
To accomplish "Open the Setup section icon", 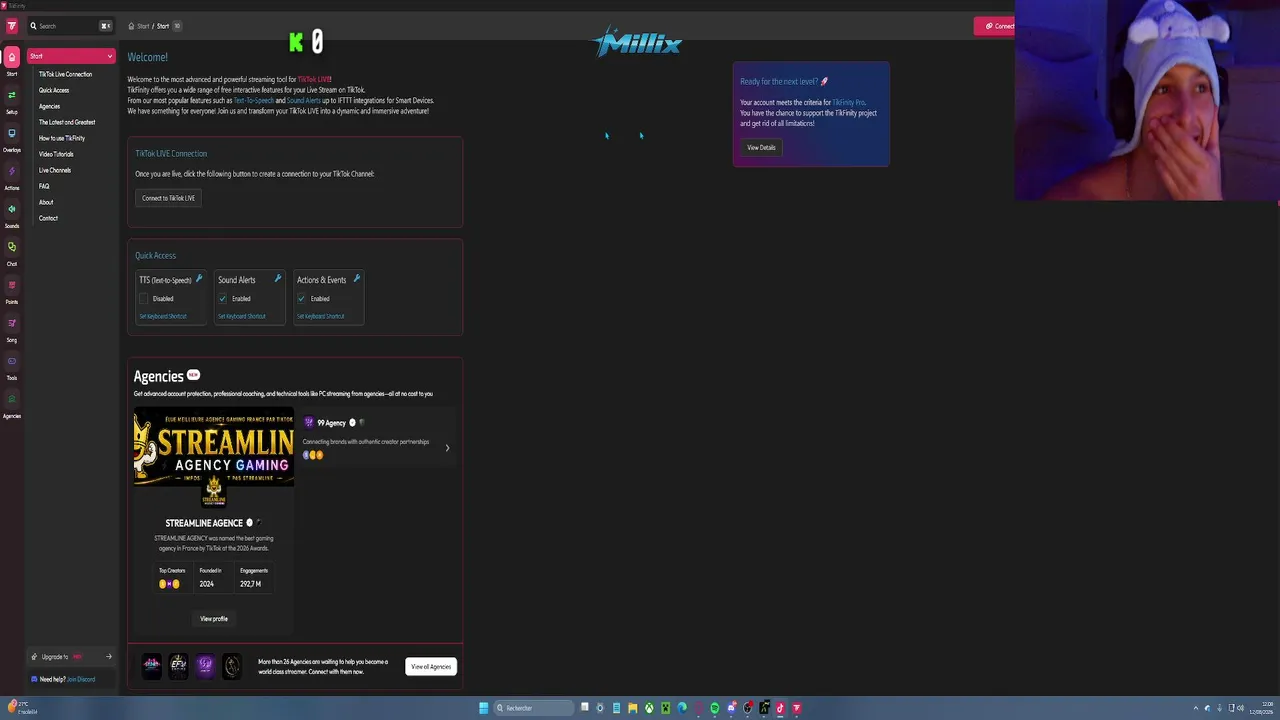I will 12,95.
